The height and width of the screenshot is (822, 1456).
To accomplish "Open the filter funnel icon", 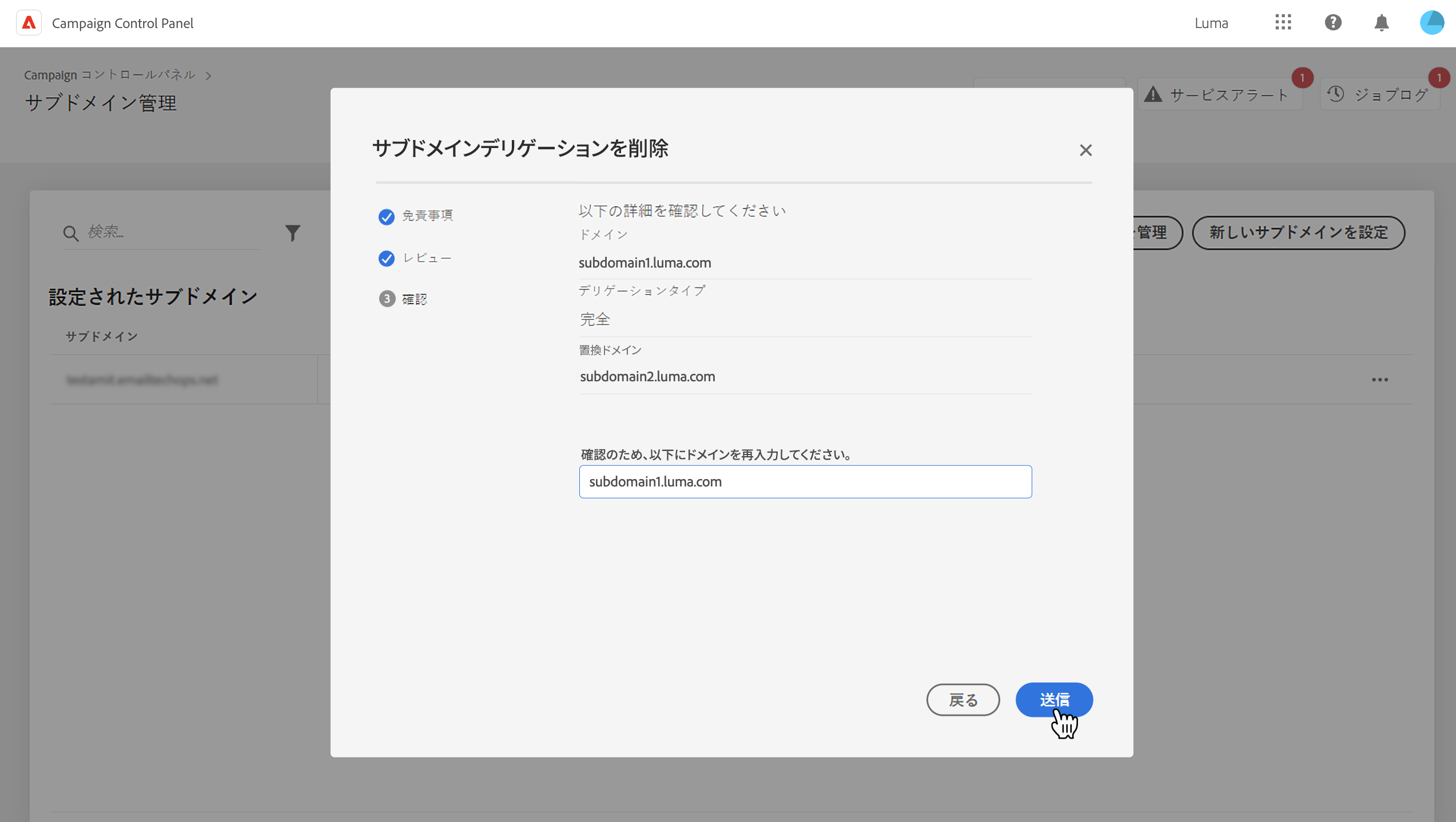I will pyautogui.click(x=292, y=233).
